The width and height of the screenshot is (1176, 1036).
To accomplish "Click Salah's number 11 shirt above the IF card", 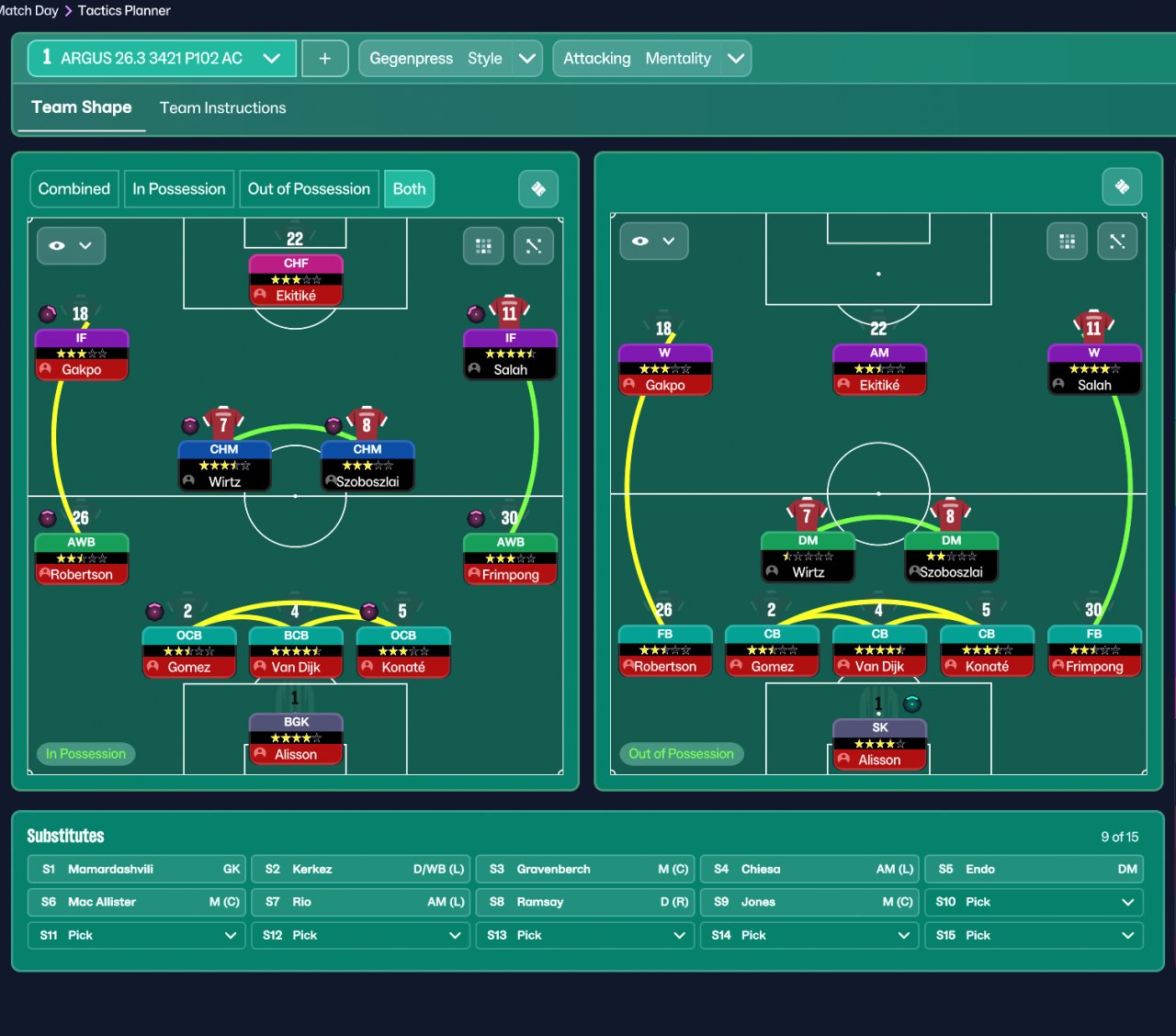I will click(510, 312).
